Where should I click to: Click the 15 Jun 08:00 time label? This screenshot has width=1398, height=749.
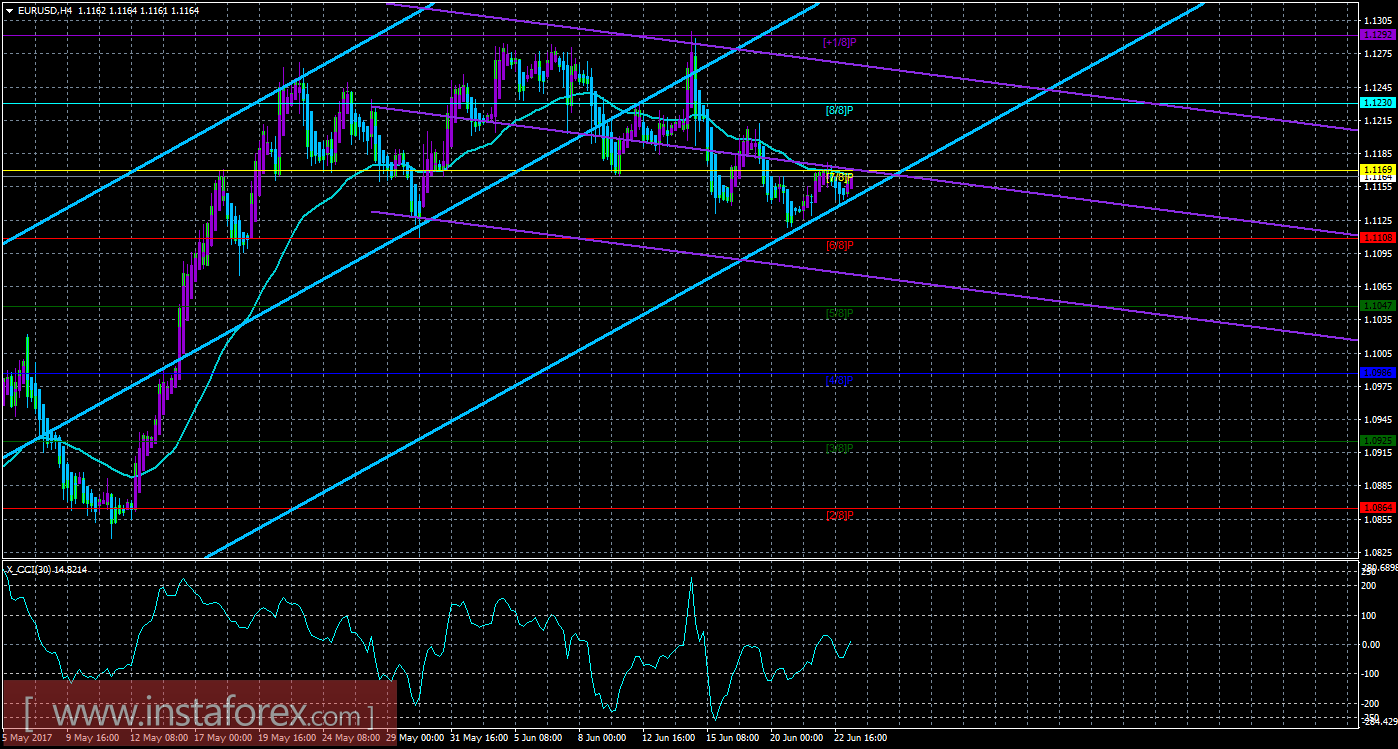coord(732,737)
